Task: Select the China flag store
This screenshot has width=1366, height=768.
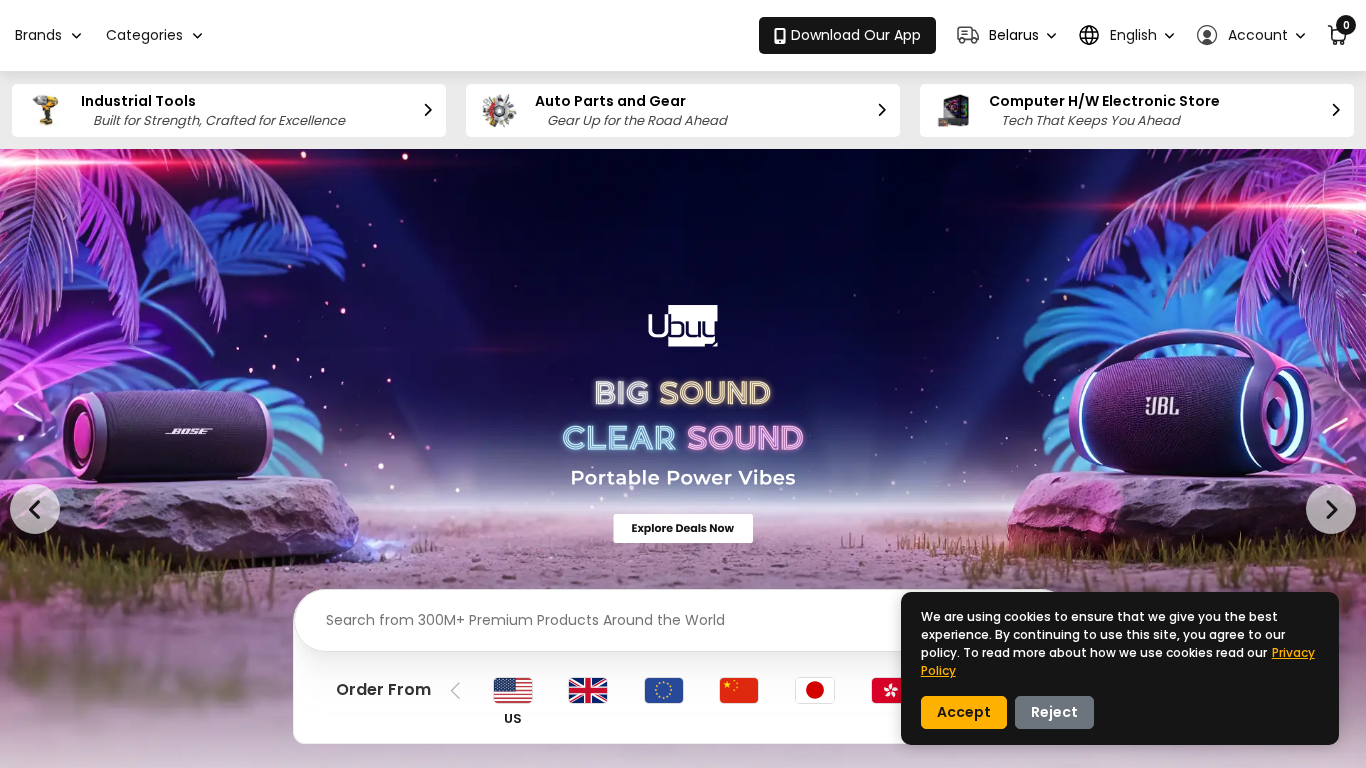Action: tap(739, 691)
